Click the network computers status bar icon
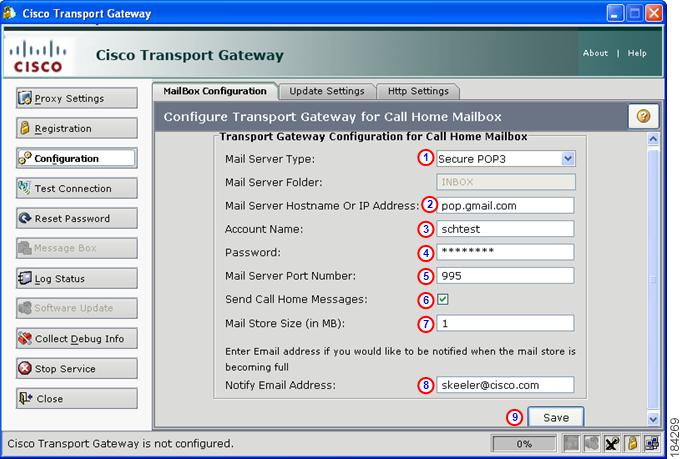 [652, 444]
